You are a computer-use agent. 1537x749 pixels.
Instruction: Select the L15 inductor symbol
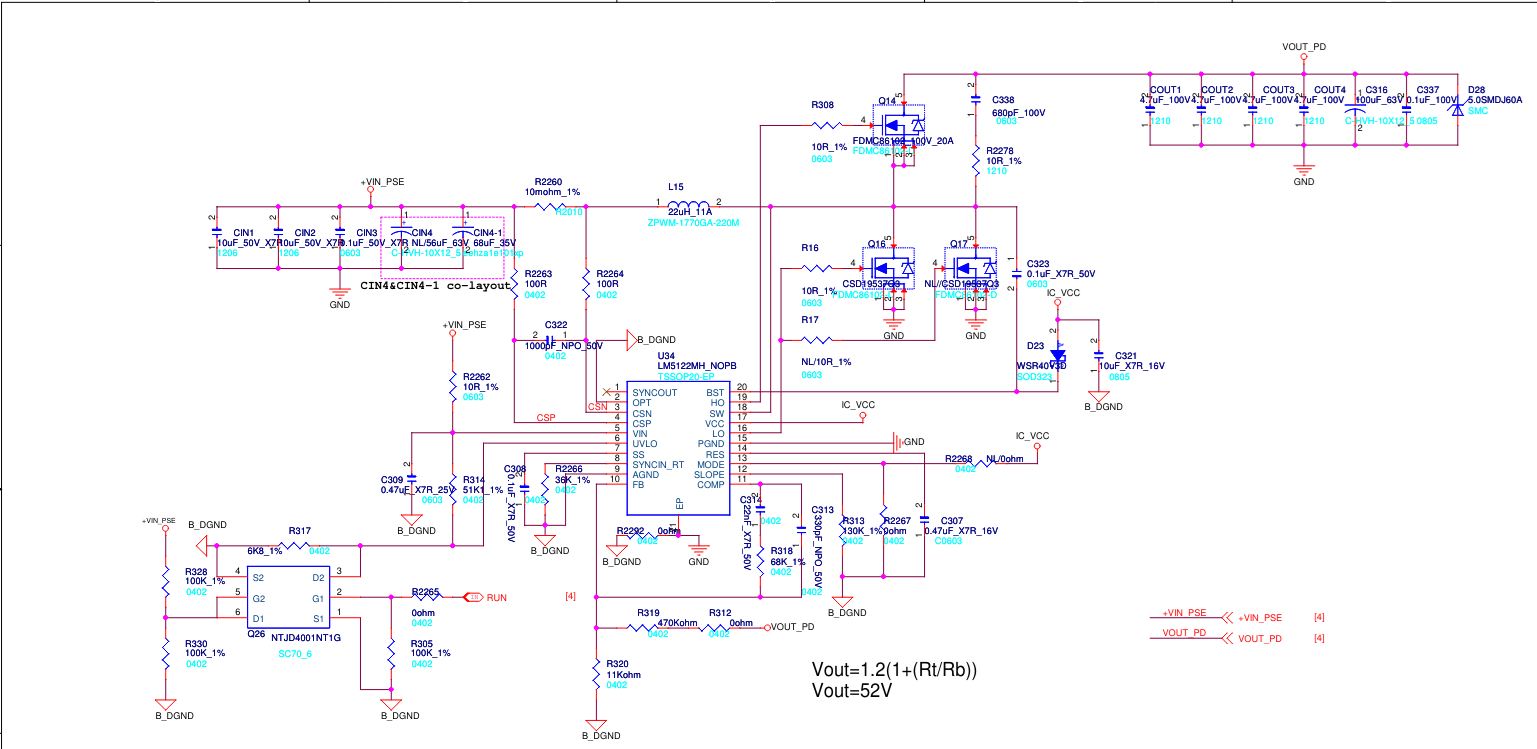point(688,205)
